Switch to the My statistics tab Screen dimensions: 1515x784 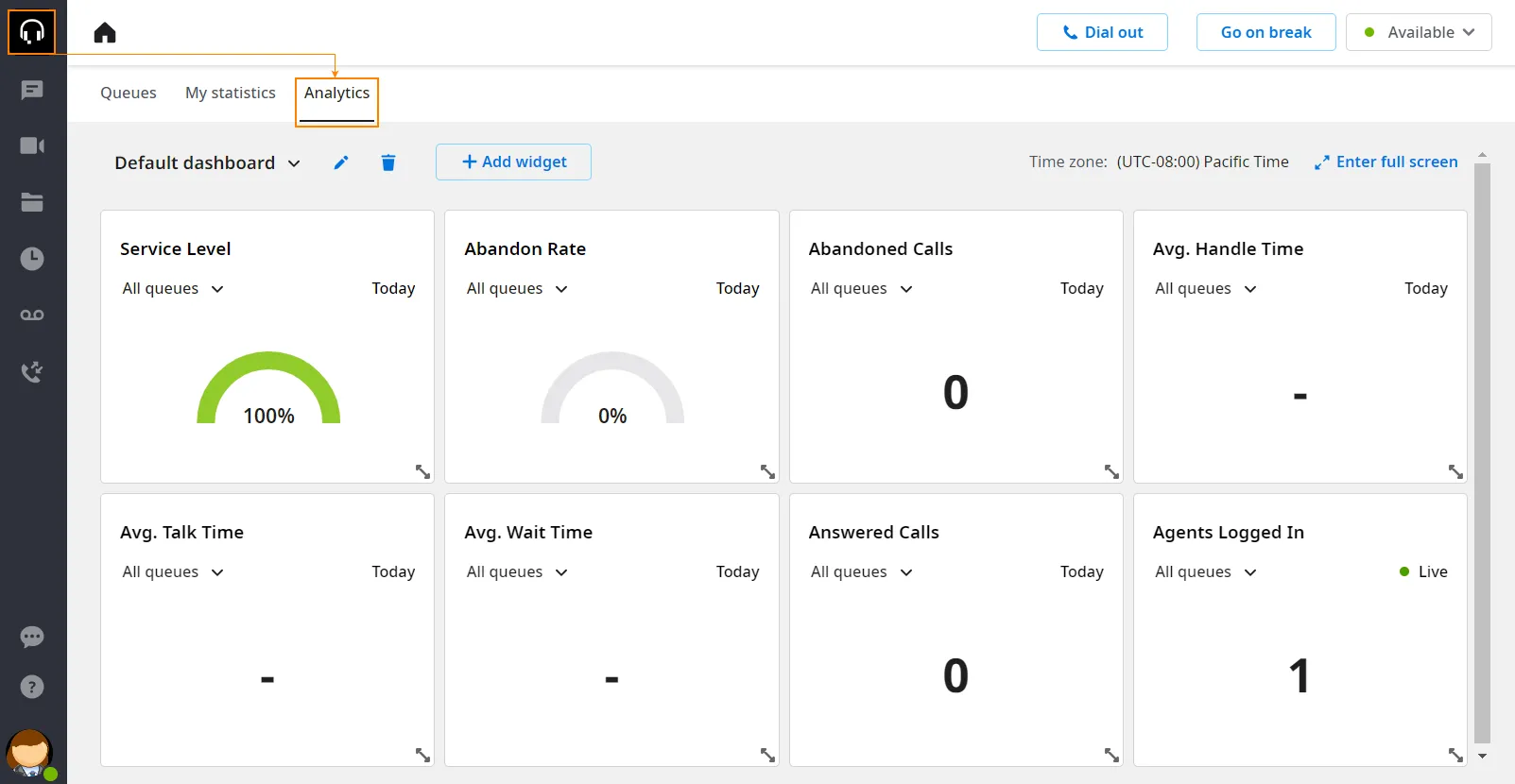click(231, 93)
